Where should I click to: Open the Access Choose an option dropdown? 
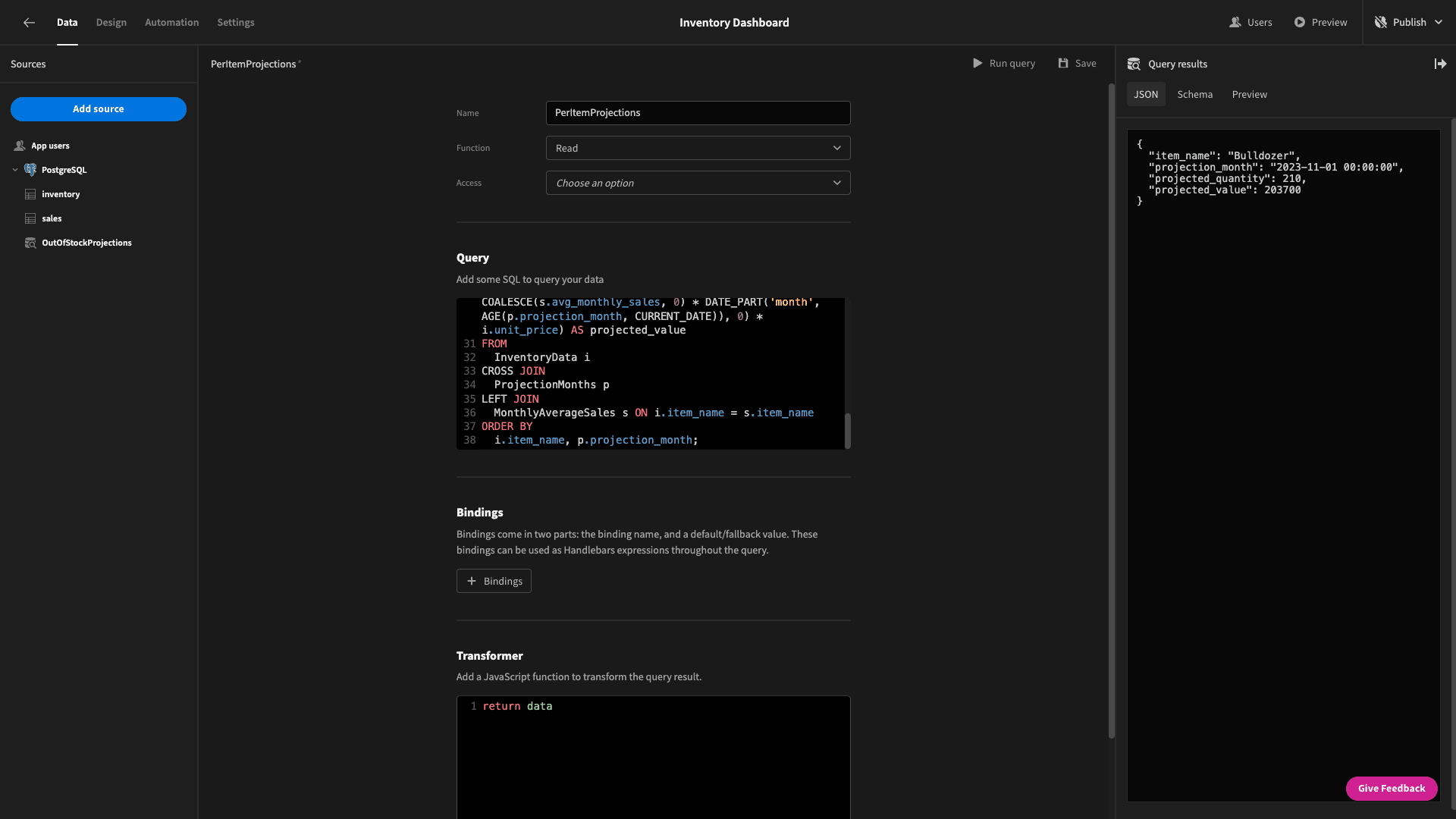point(698,184)
